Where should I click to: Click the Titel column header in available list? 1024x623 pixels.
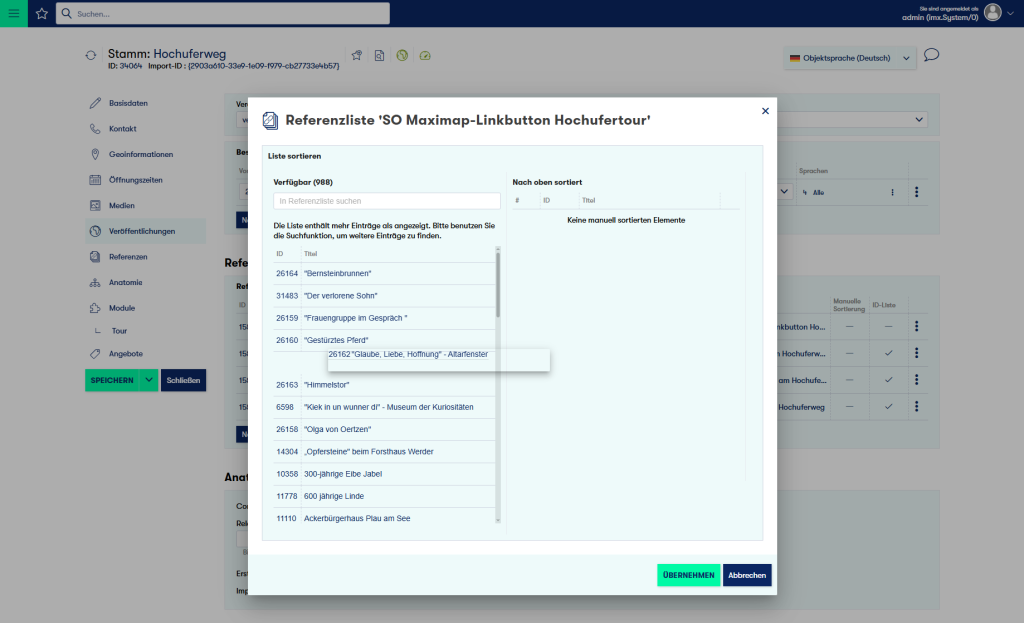coord(311,253)
